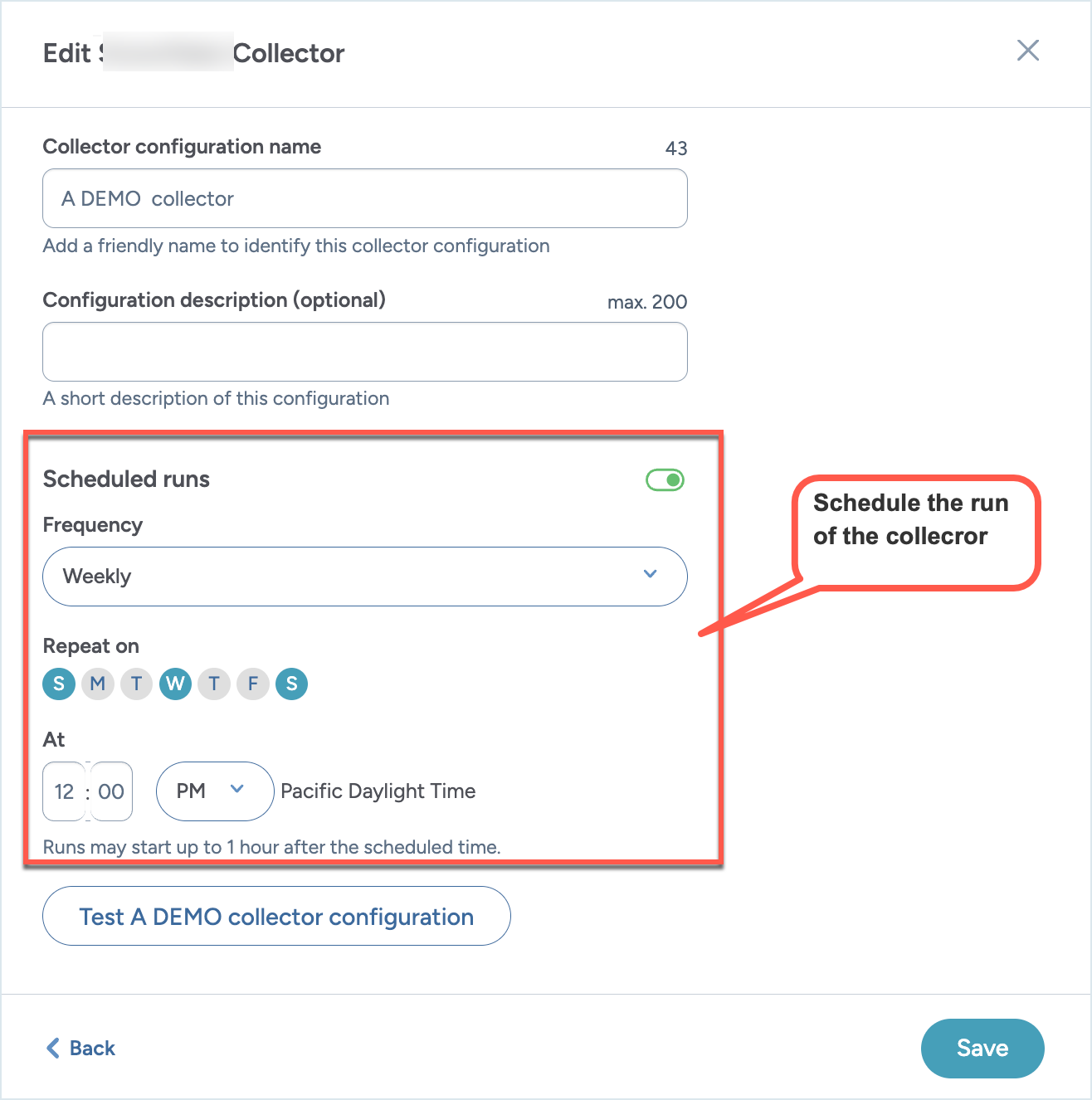The image size is (1092, 1100).
Task: Open the PM time period dropdown
Action: [215, 791]
